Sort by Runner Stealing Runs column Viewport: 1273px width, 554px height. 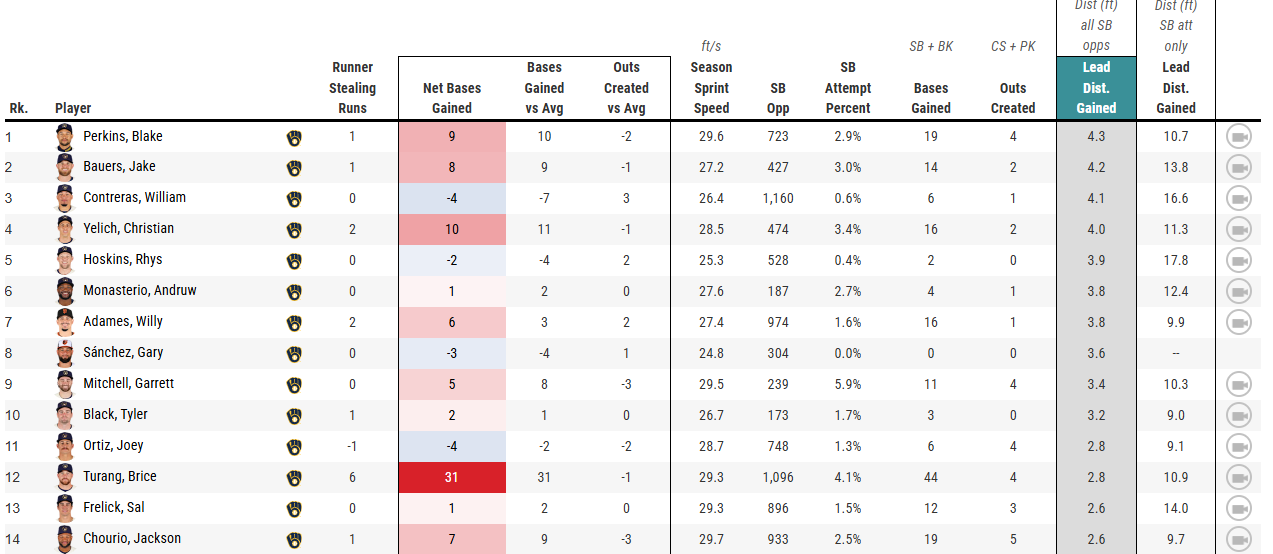352,88
